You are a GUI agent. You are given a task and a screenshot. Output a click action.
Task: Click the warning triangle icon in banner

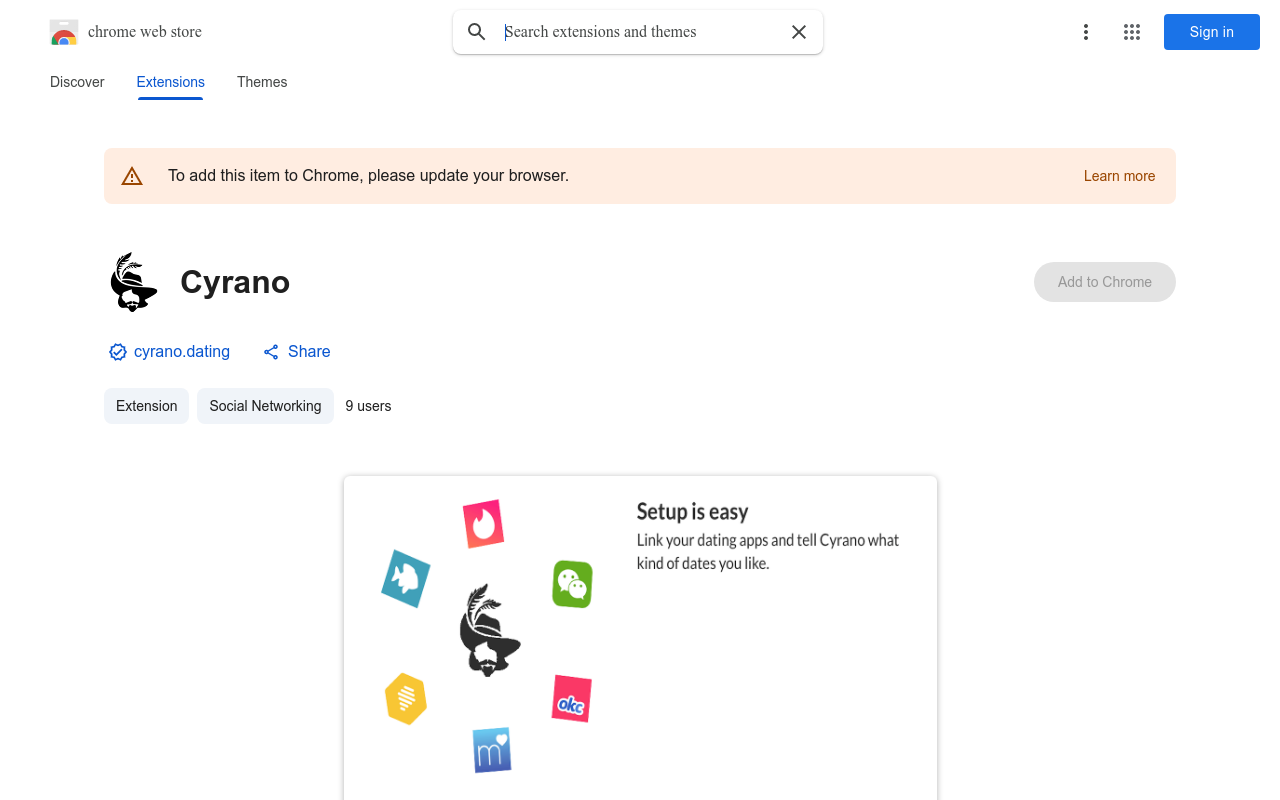tap(132, 176)
